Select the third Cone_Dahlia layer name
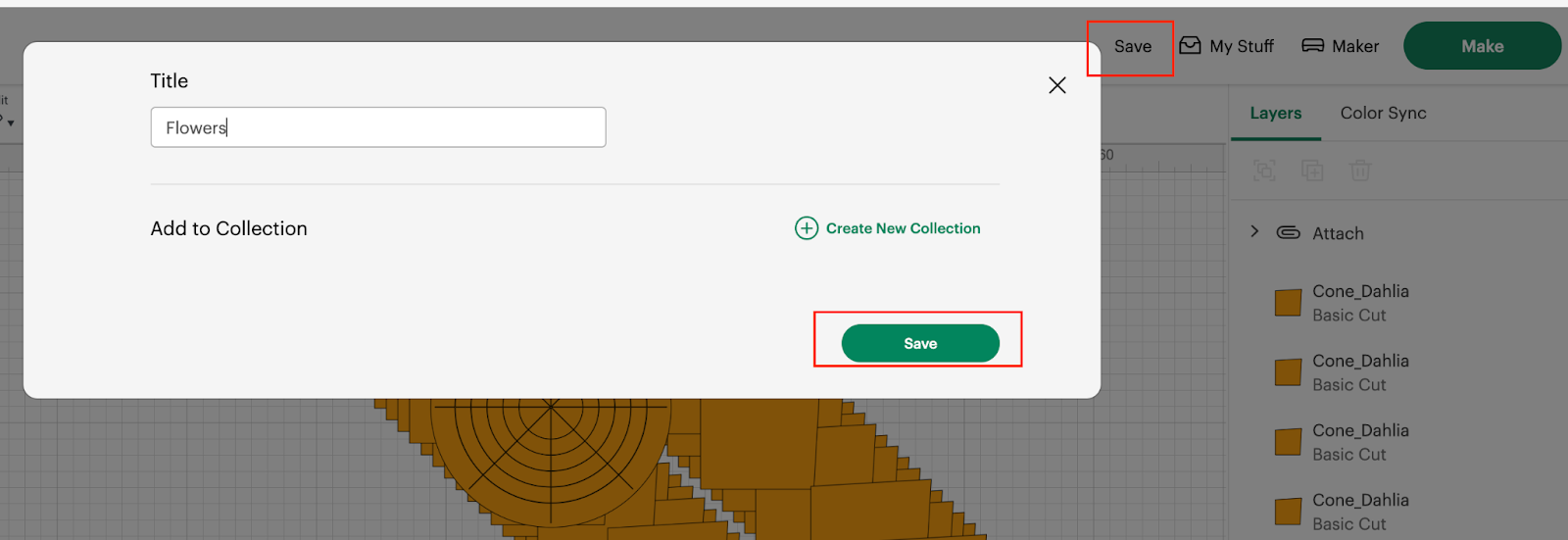Viewport: 1568px width, 540px height. tap(1360, 430)
